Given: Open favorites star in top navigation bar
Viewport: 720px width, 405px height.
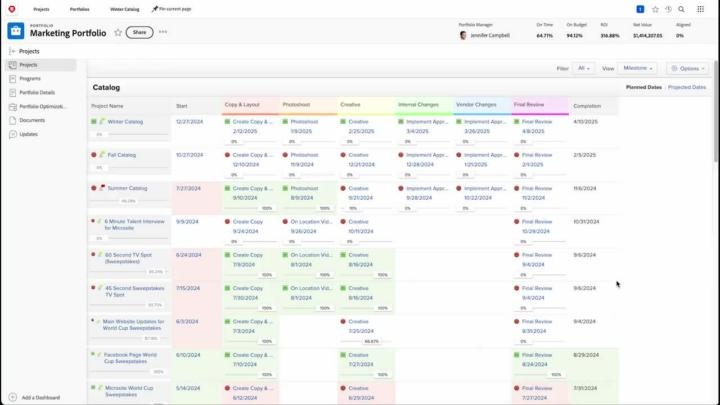Looking at the screenshot, I should (x=655, y=9).
